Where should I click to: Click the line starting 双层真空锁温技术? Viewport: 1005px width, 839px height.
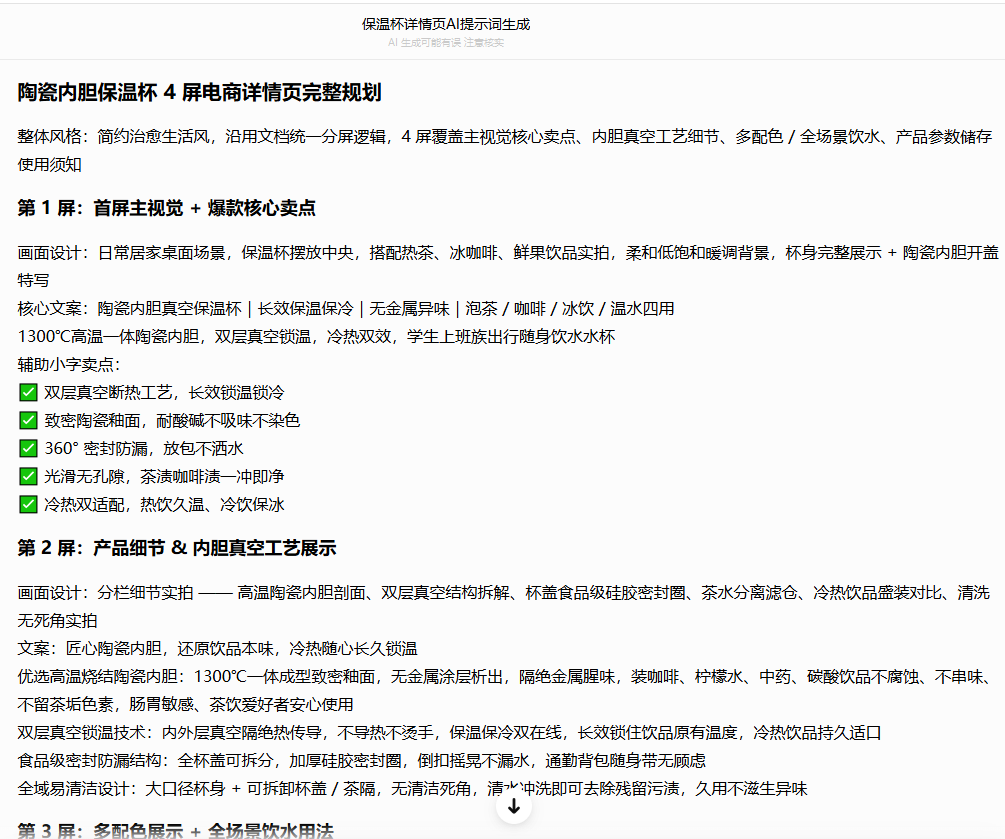[x=449, y=733]
